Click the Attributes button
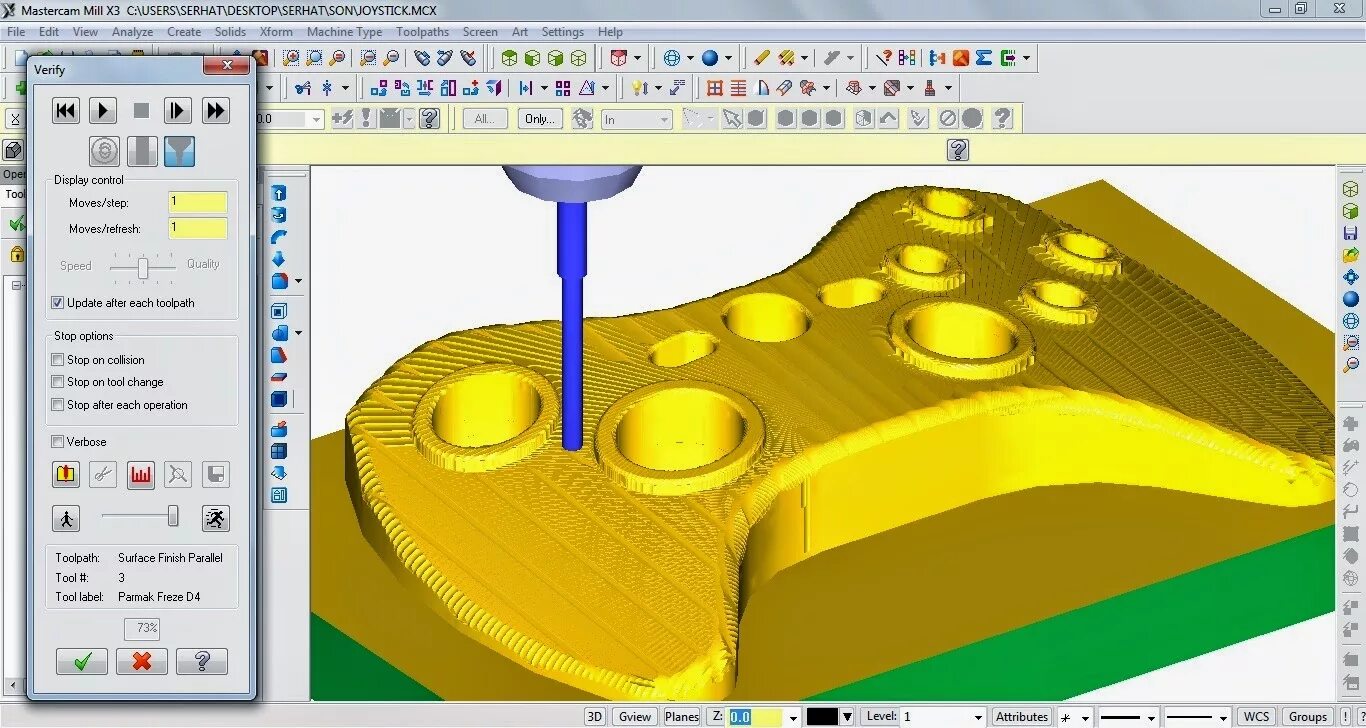Screen dimensions: 1366x728 1022,716
